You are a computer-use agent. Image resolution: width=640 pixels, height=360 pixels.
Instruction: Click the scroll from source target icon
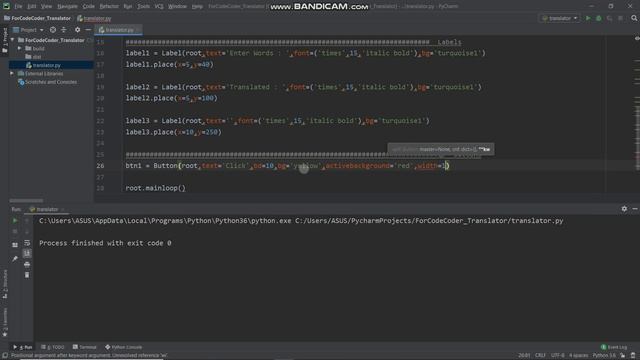[x=53, y=30]
